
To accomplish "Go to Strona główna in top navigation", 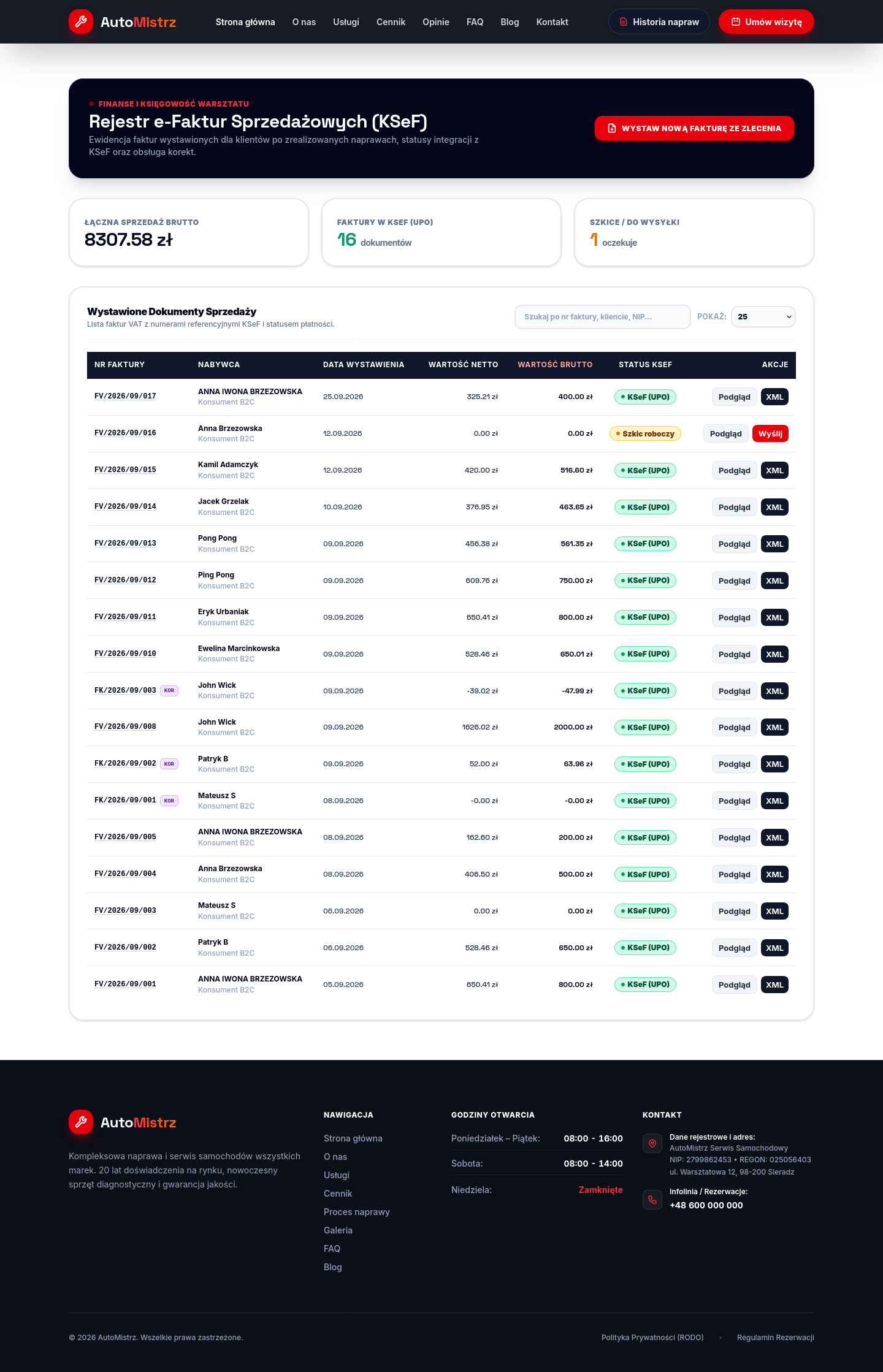I will (245, 22).
